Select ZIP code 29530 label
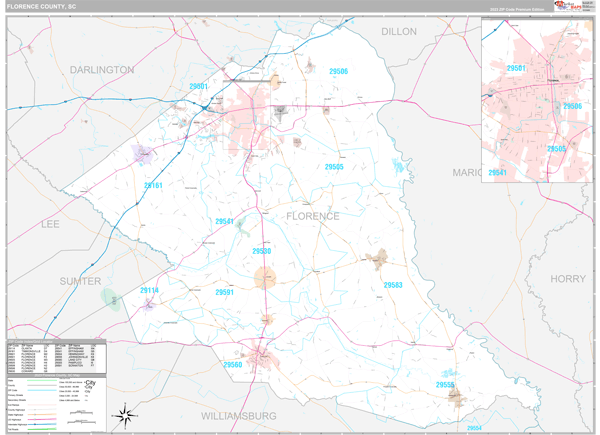Screen dimensions: 600x435 point(262,251)
